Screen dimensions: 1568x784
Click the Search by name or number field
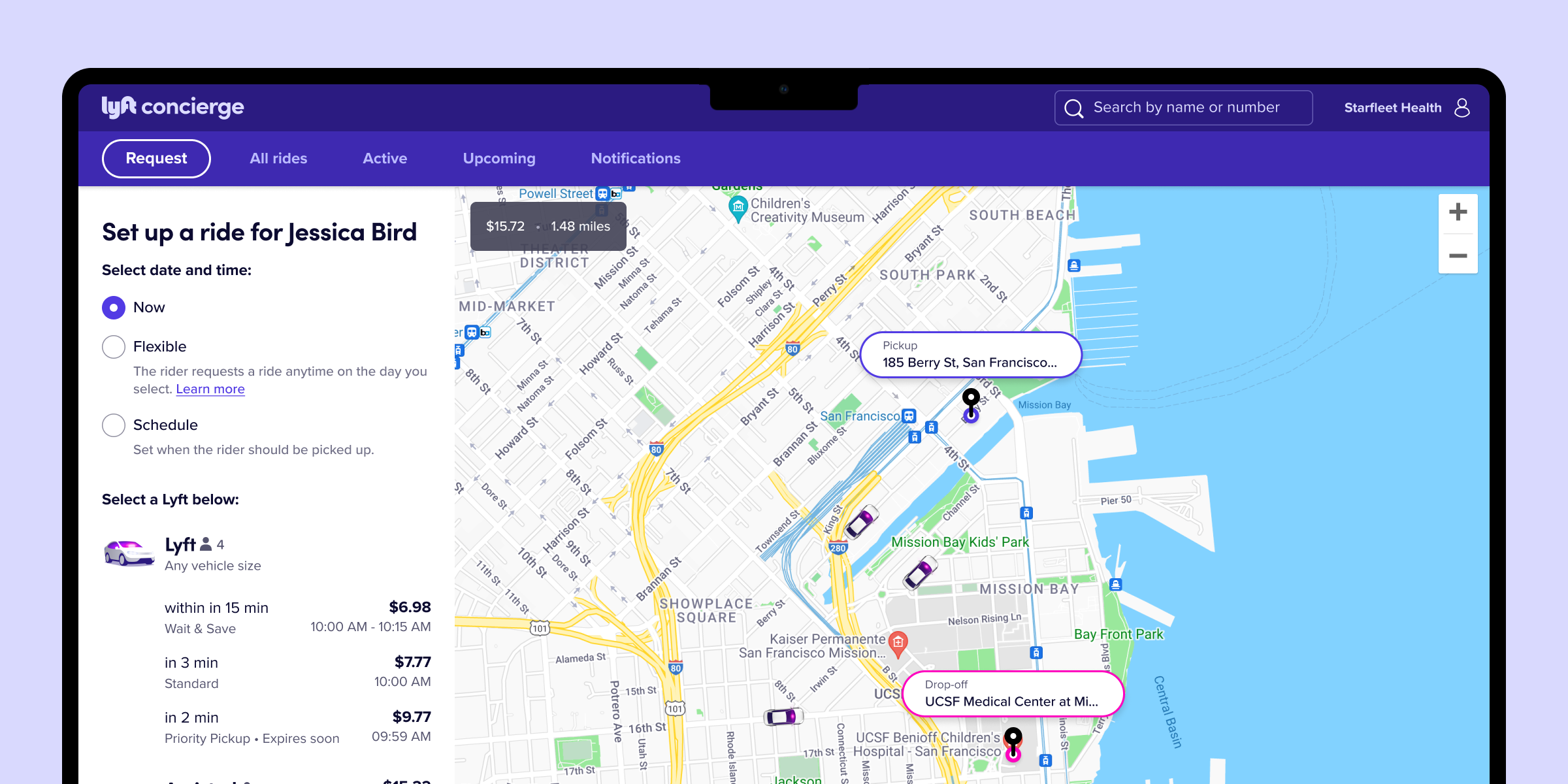(1186, 108)
